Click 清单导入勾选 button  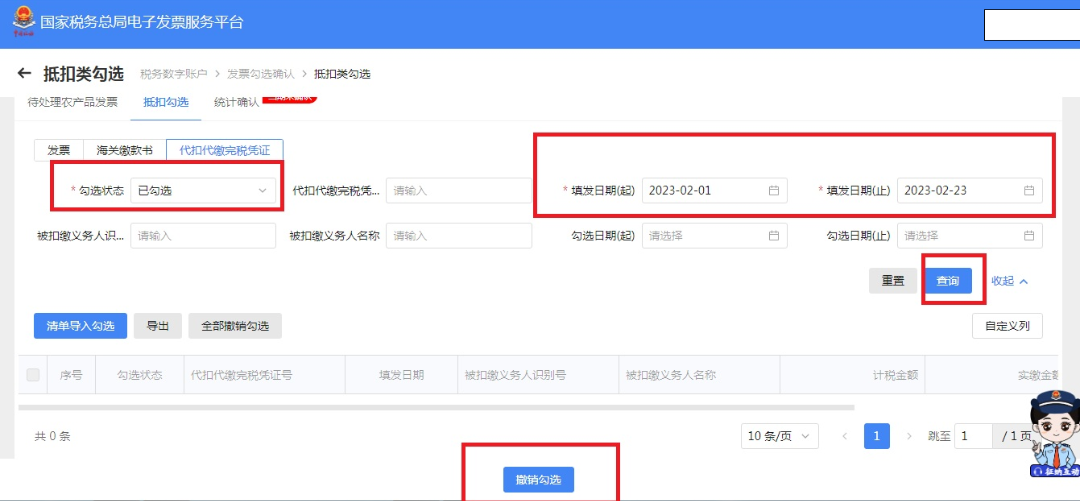(81, 326)
